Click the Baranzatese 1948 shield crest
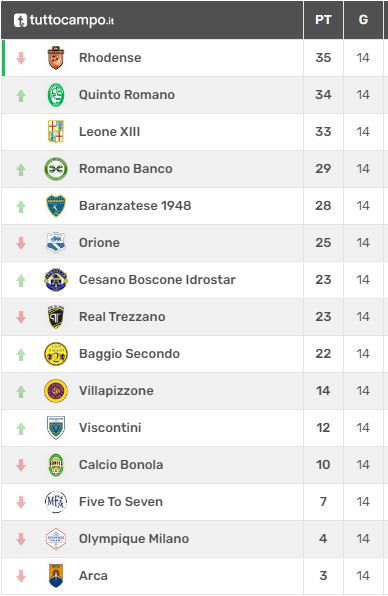The image size is (388, 596). click(x=56, y=206)
